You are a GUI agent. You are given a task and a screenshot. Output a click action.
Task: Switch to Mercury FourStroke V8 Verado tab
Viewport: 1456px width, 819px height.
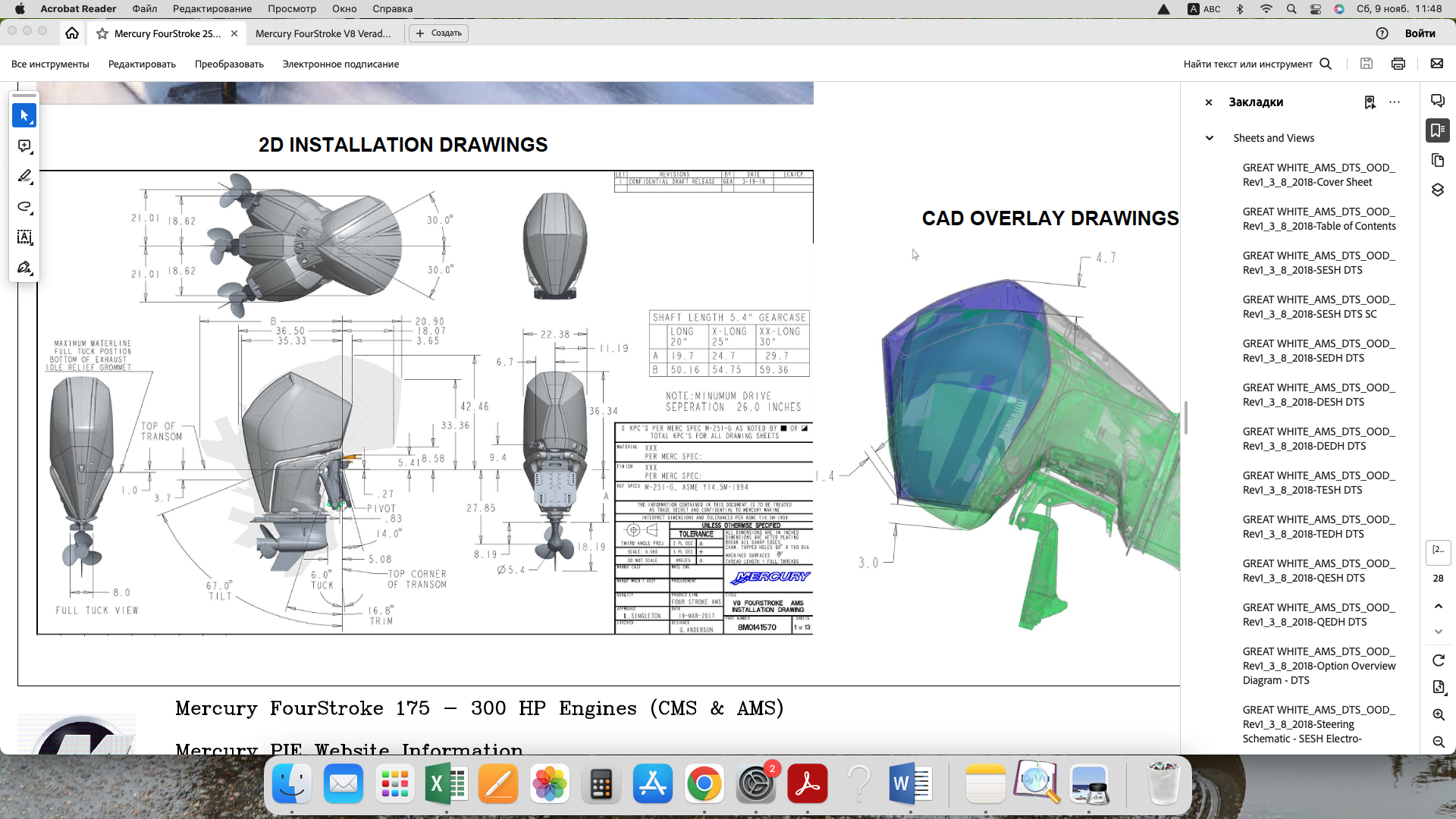click(x=323, y=33)
